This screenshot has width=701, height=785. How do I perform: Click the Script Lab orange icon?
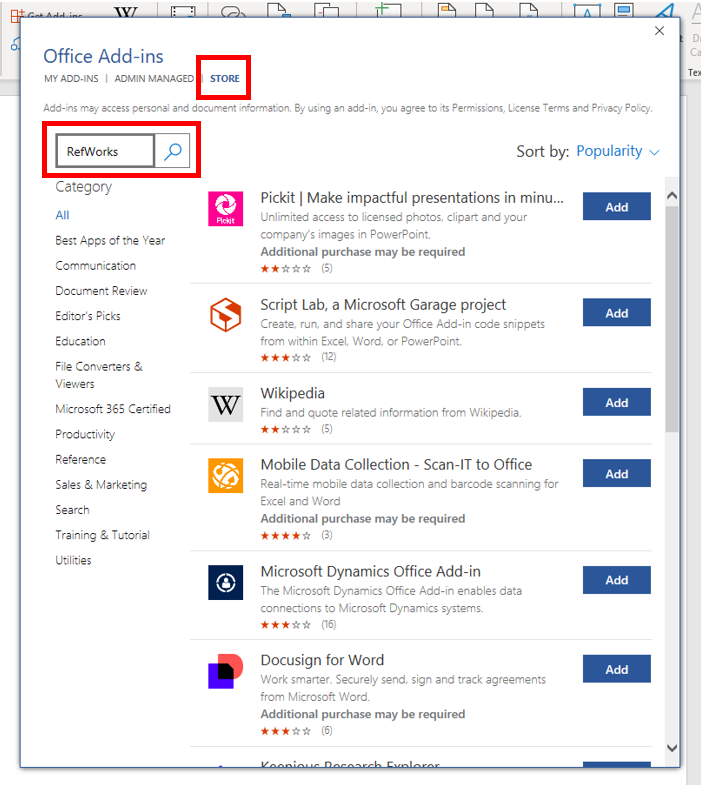pyautogui.click(x=225, y=315)
